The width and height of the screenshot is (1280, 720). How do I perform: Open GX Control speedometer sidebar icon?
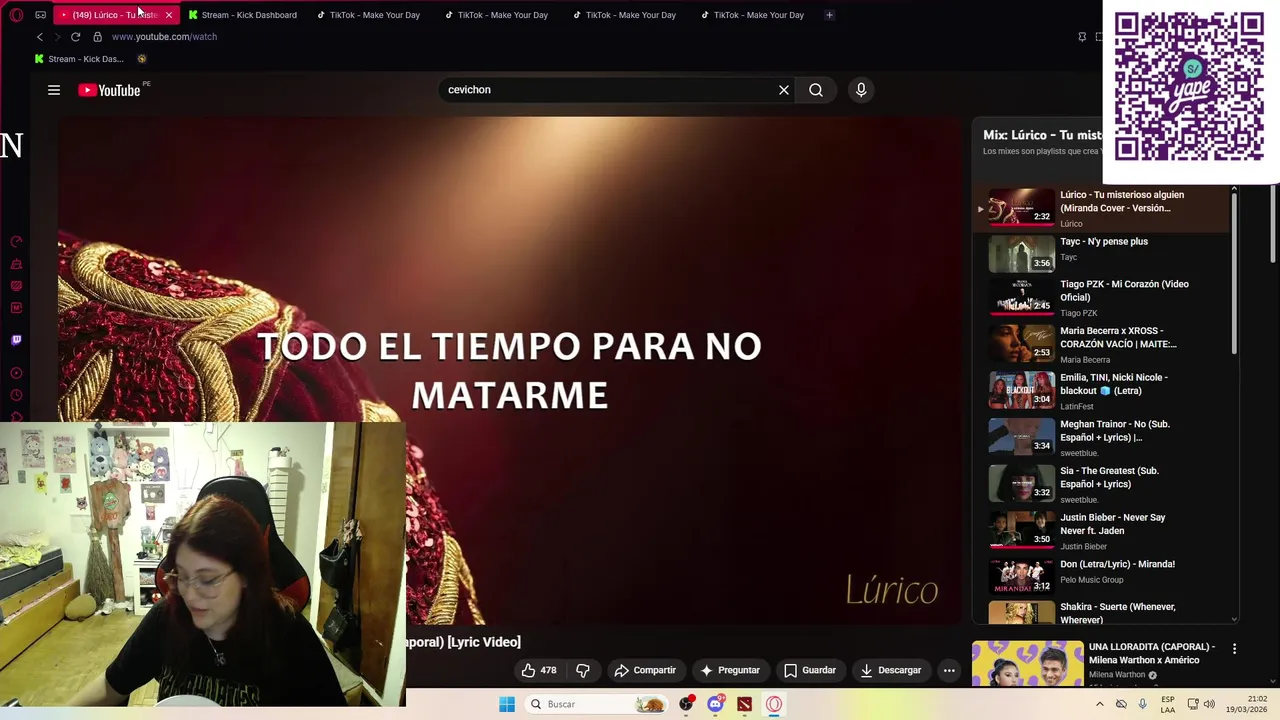(x=16, y=242)
